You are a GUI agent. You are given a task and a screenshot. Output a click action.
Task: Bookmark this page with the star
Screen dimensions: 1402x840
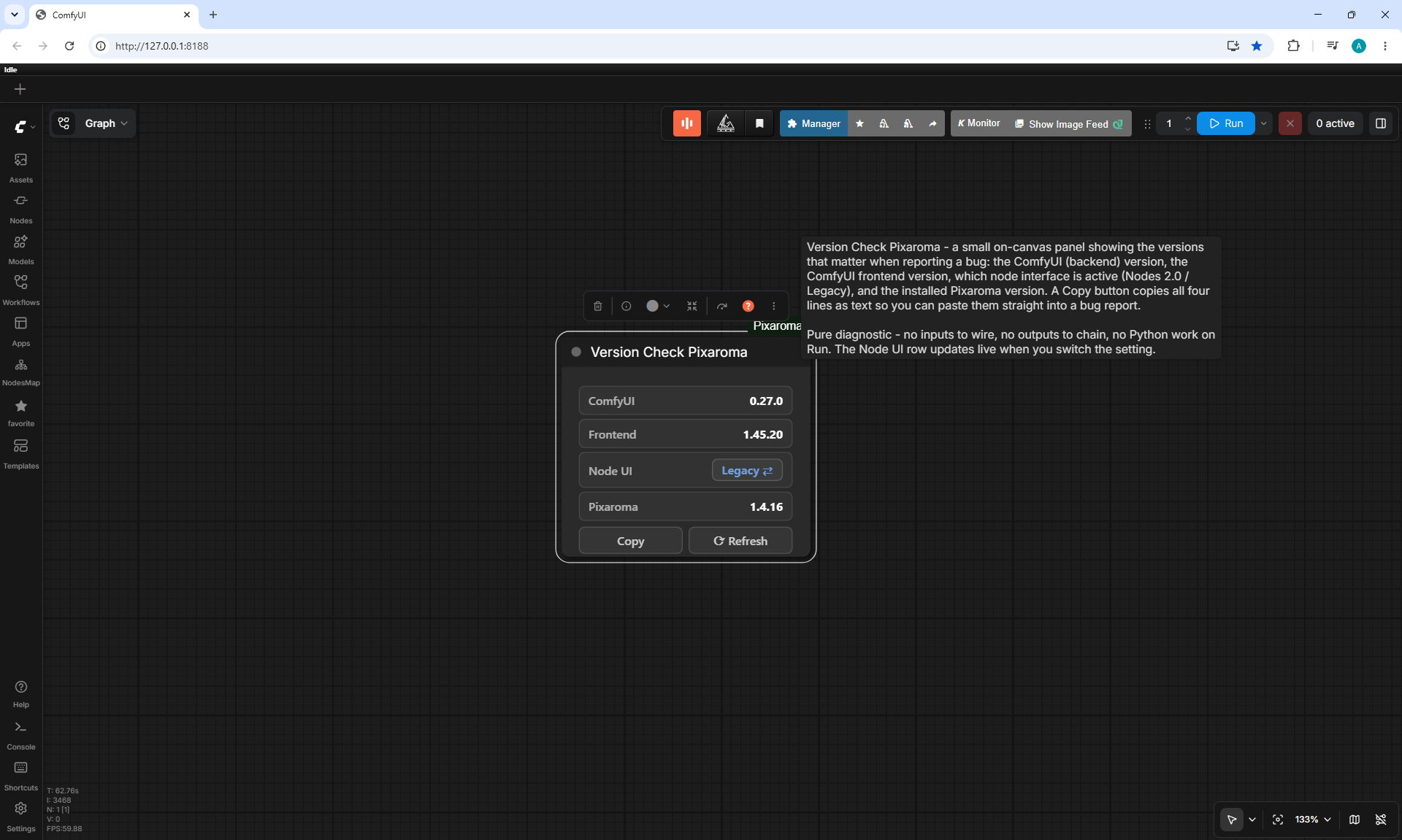point(1257,46)
